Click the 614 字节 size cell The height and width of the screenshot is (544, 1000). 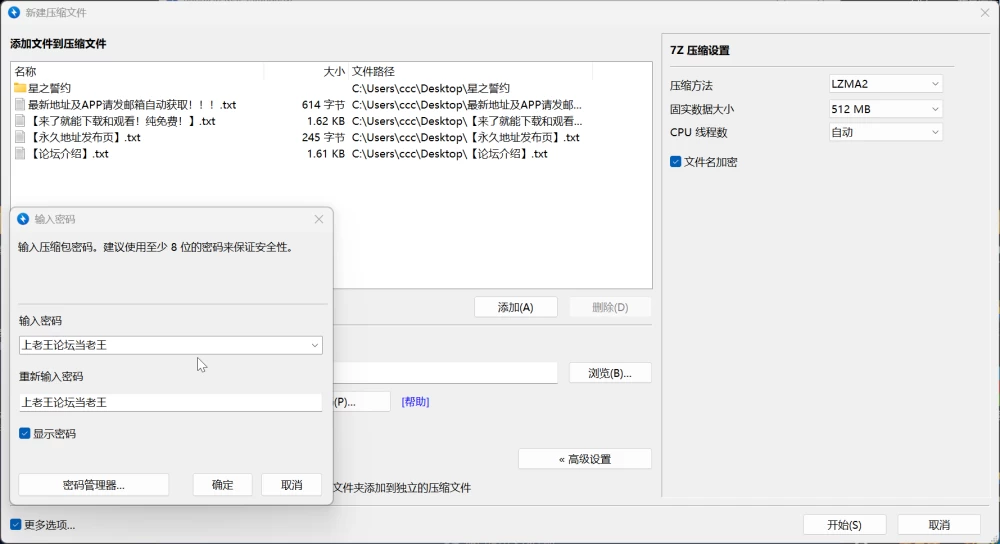pos(323,105)
